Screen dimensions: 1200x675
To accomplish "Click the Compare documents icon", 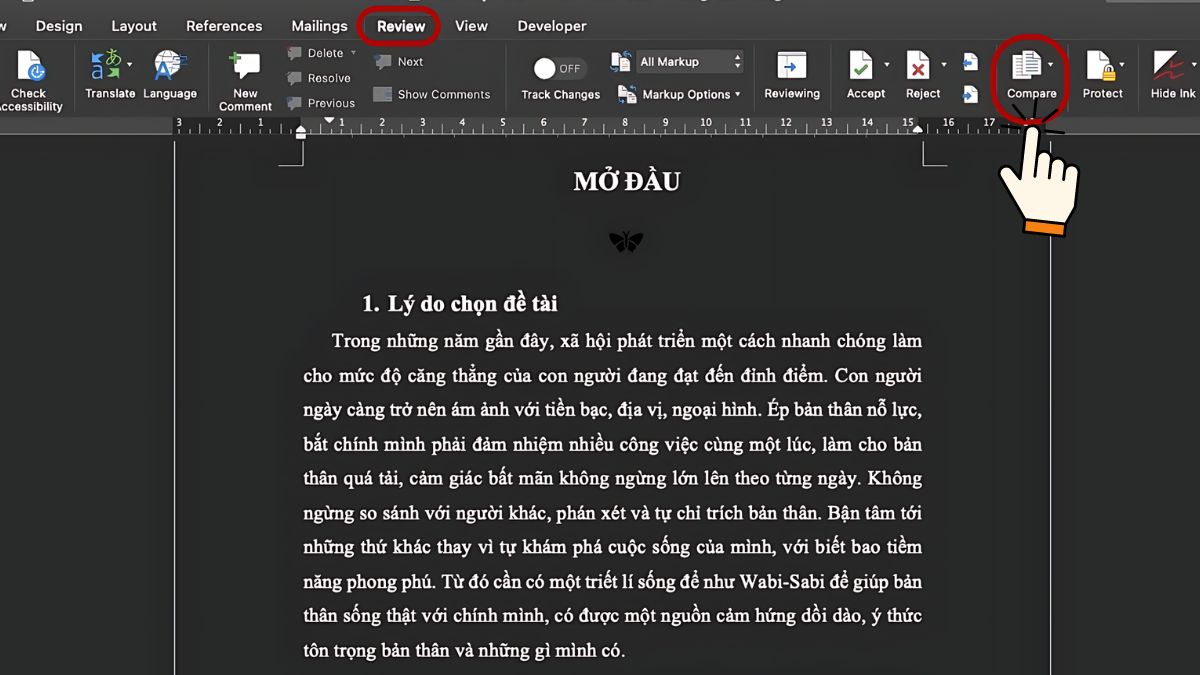I will tap(1026, 66).
